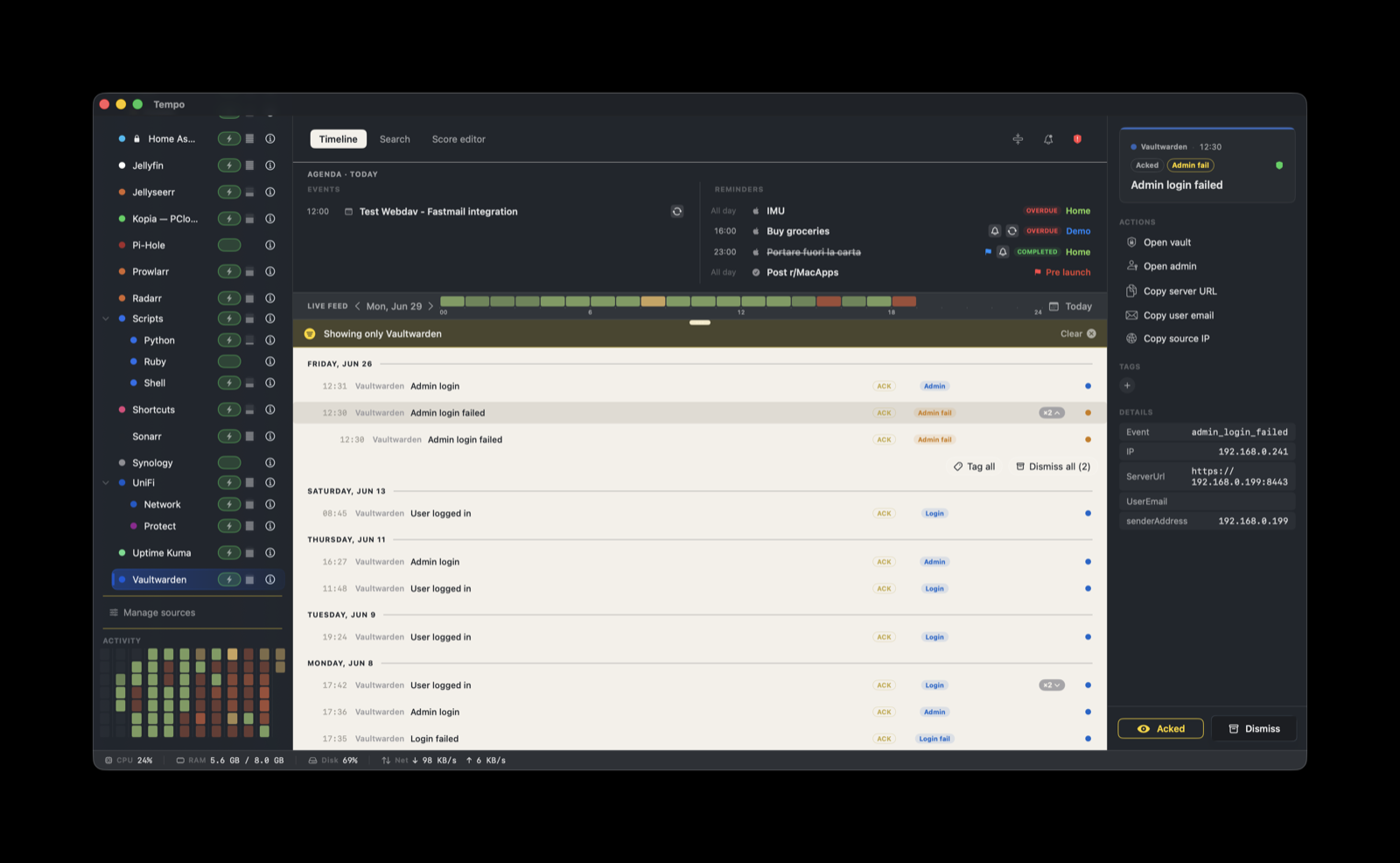Screen dimensions: 1400x863
Task: Click the layout alignment icon in top toolbar
Action: click(x=1018, y=139)
